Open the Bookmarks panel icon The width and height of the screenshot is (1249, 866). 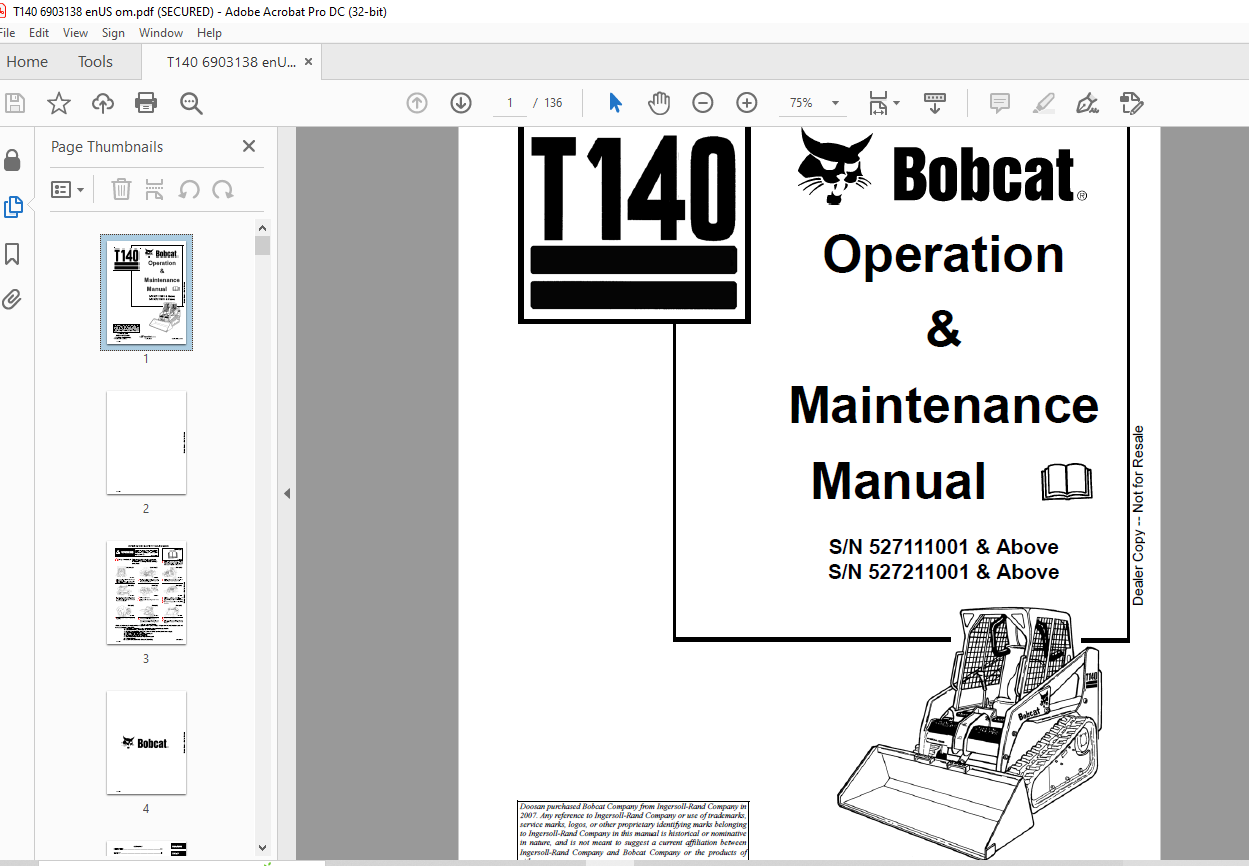(12, 254)
